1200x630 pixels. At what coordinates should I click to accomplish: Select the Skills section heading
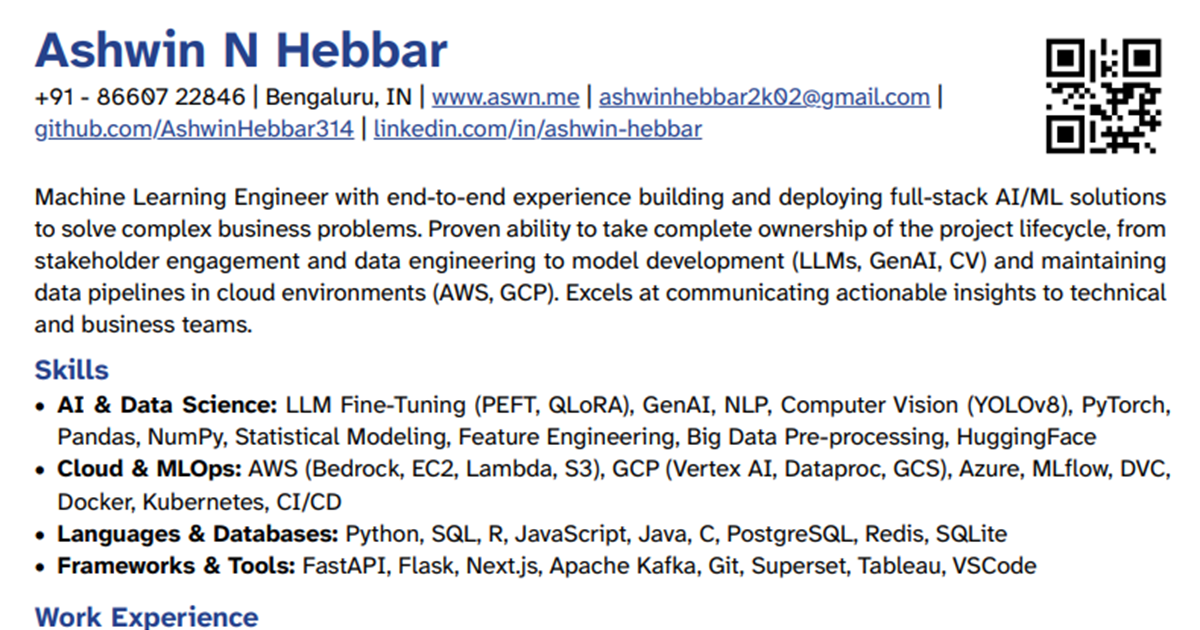coord(72,370)
